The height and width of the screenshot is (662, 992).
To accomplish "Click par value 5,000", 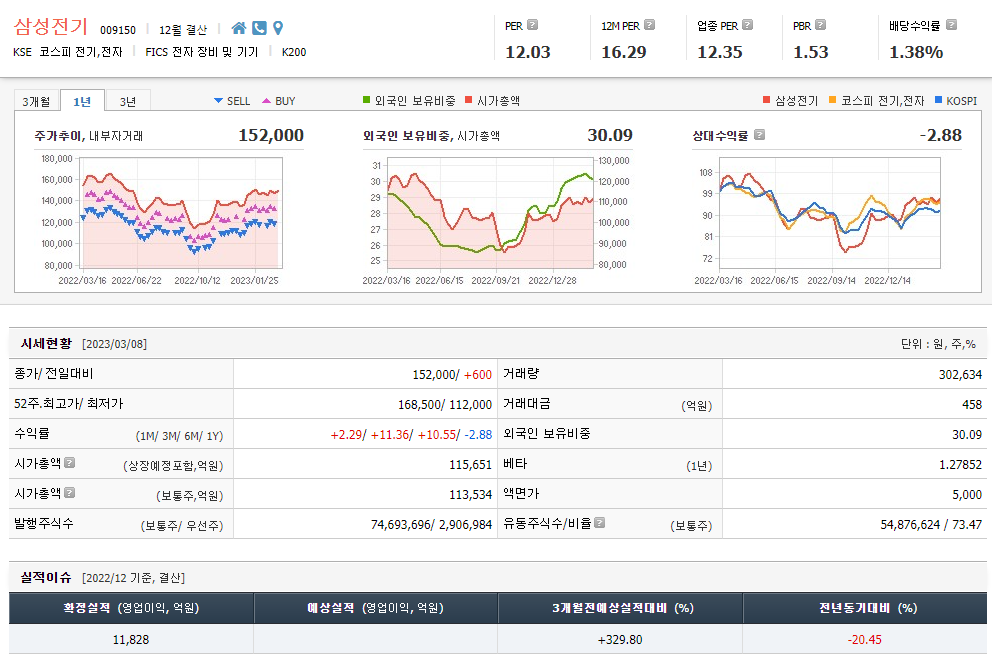I will pos(967,494).
